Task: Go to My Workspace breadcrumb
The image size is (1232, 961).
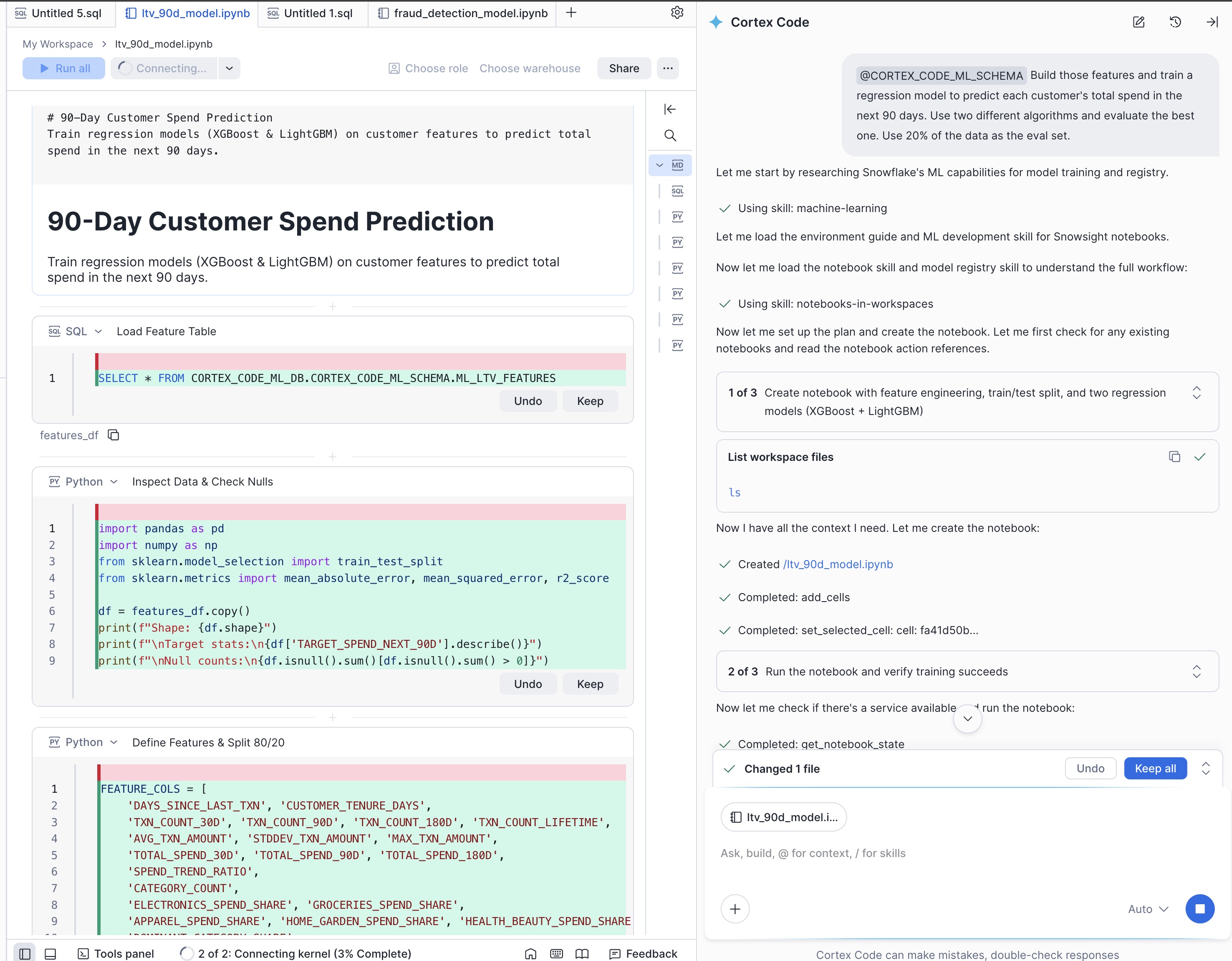Action: 58,44
